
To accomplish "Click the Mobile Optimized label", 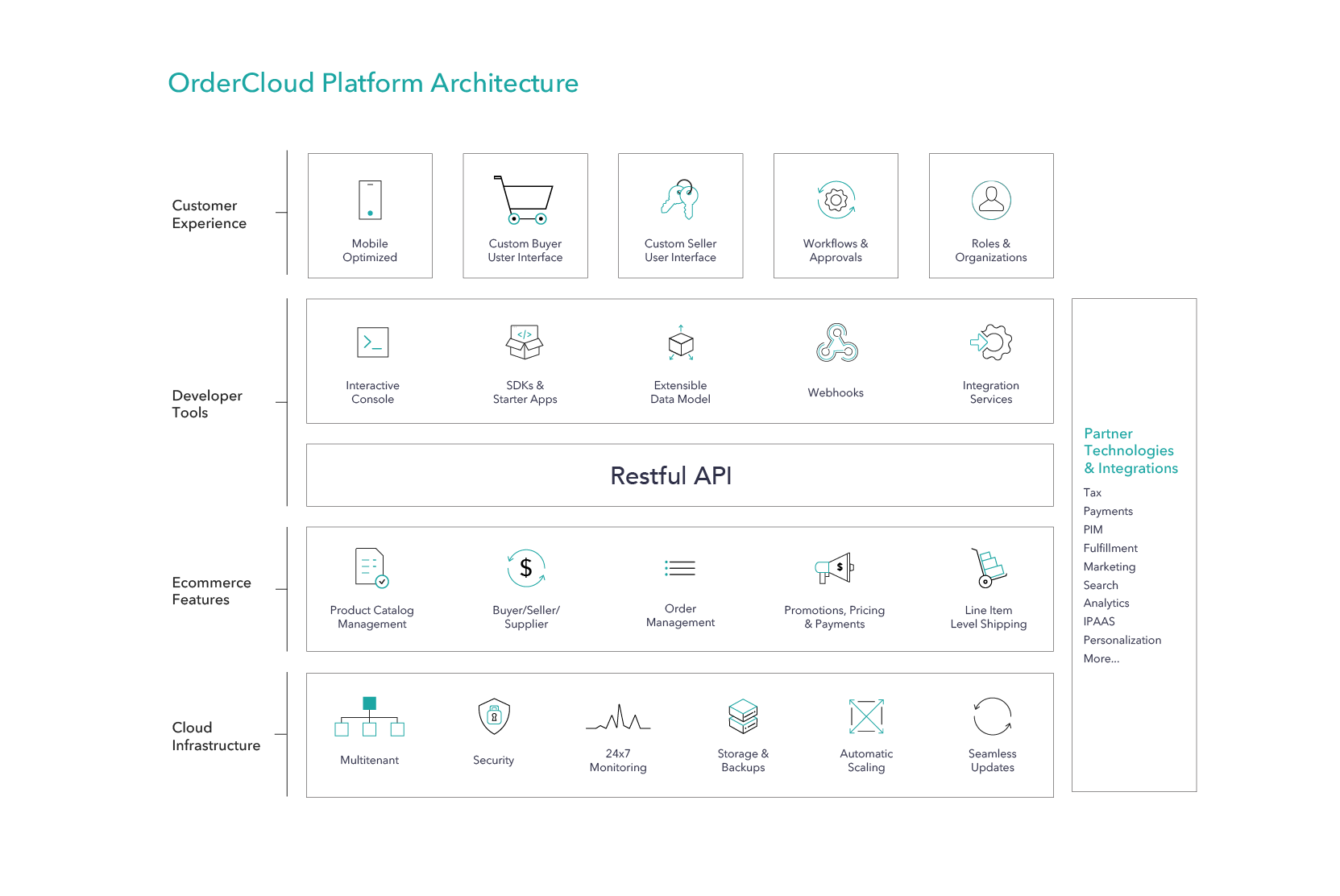I will click(x=370, y=251).
